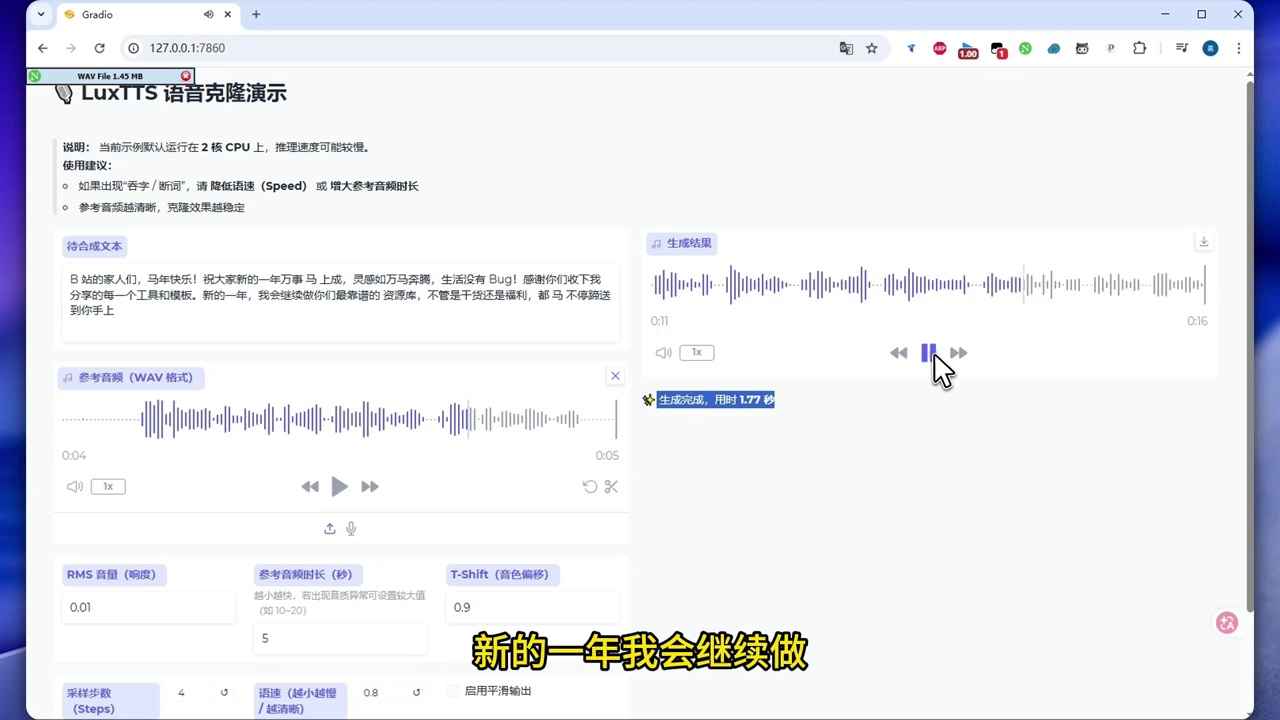This screenshot has height=720, width=1280.
Task: Open the green N extension
Action: pyautogui.click(x=1025, y=48)
